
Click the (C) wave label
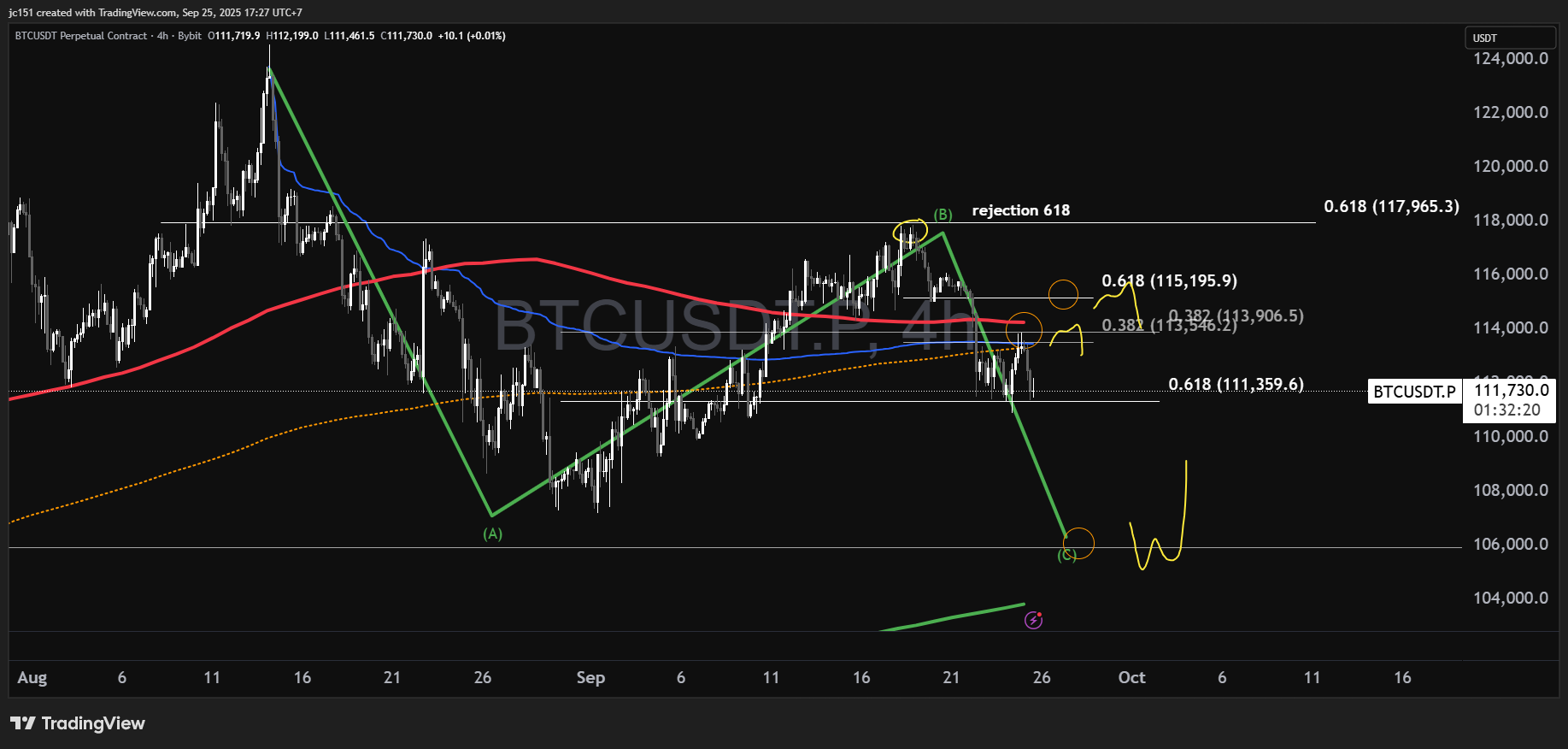[x=1066, y=555]
